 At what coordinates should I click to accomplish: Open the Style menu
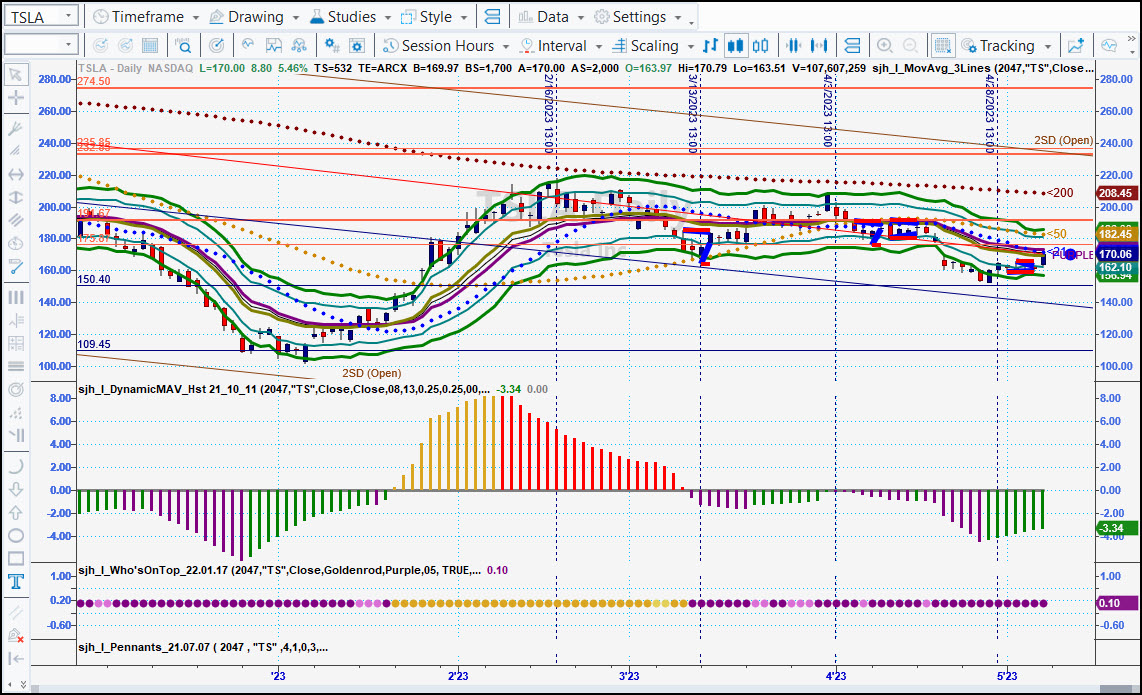434,17
